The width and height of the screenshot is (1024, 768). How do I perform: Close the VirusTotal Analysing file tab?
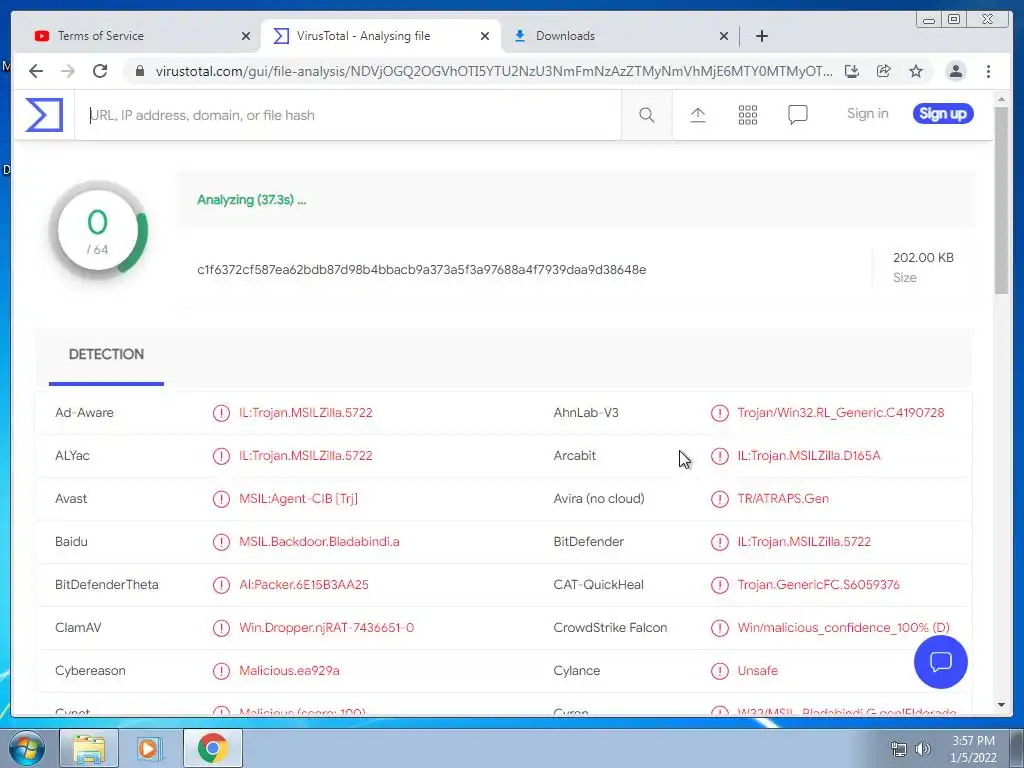485,36
